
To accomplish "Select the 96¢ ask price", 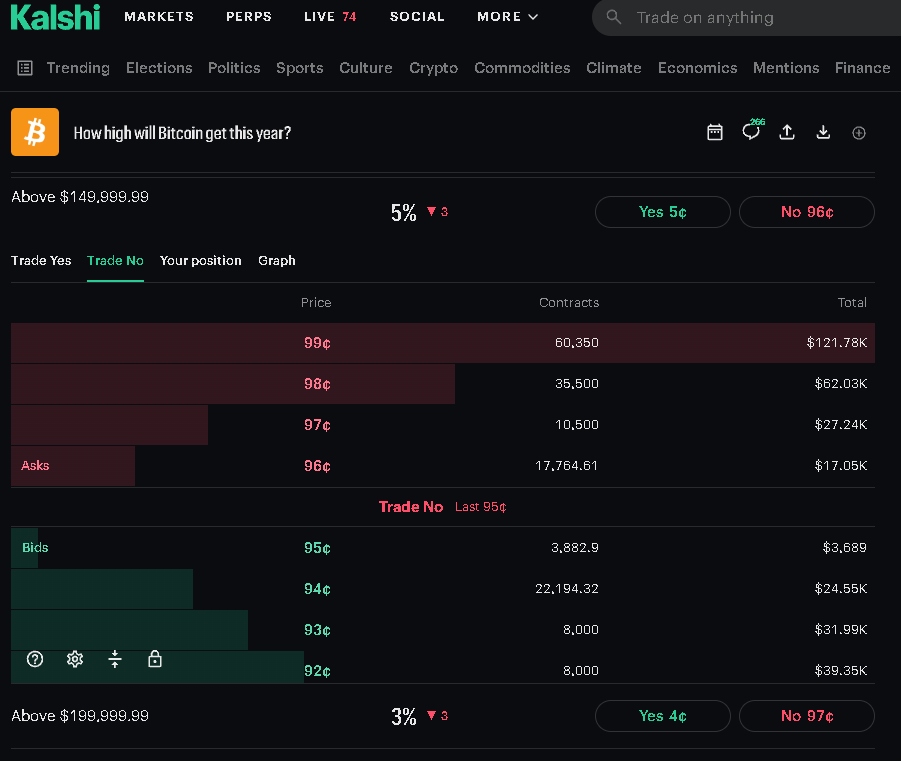I will click(x=317, y=466).
